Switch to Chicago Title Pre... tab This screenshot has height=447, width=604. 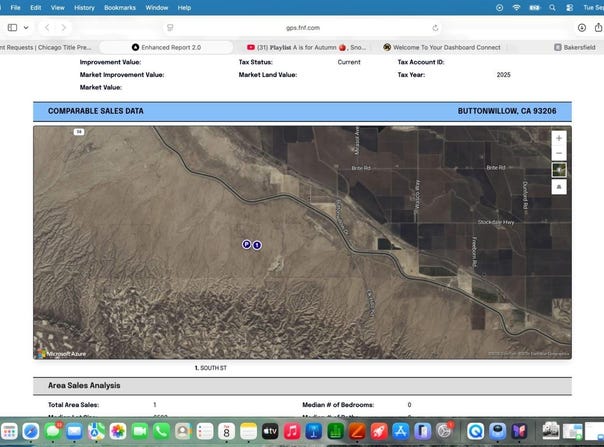click(46, 47)
